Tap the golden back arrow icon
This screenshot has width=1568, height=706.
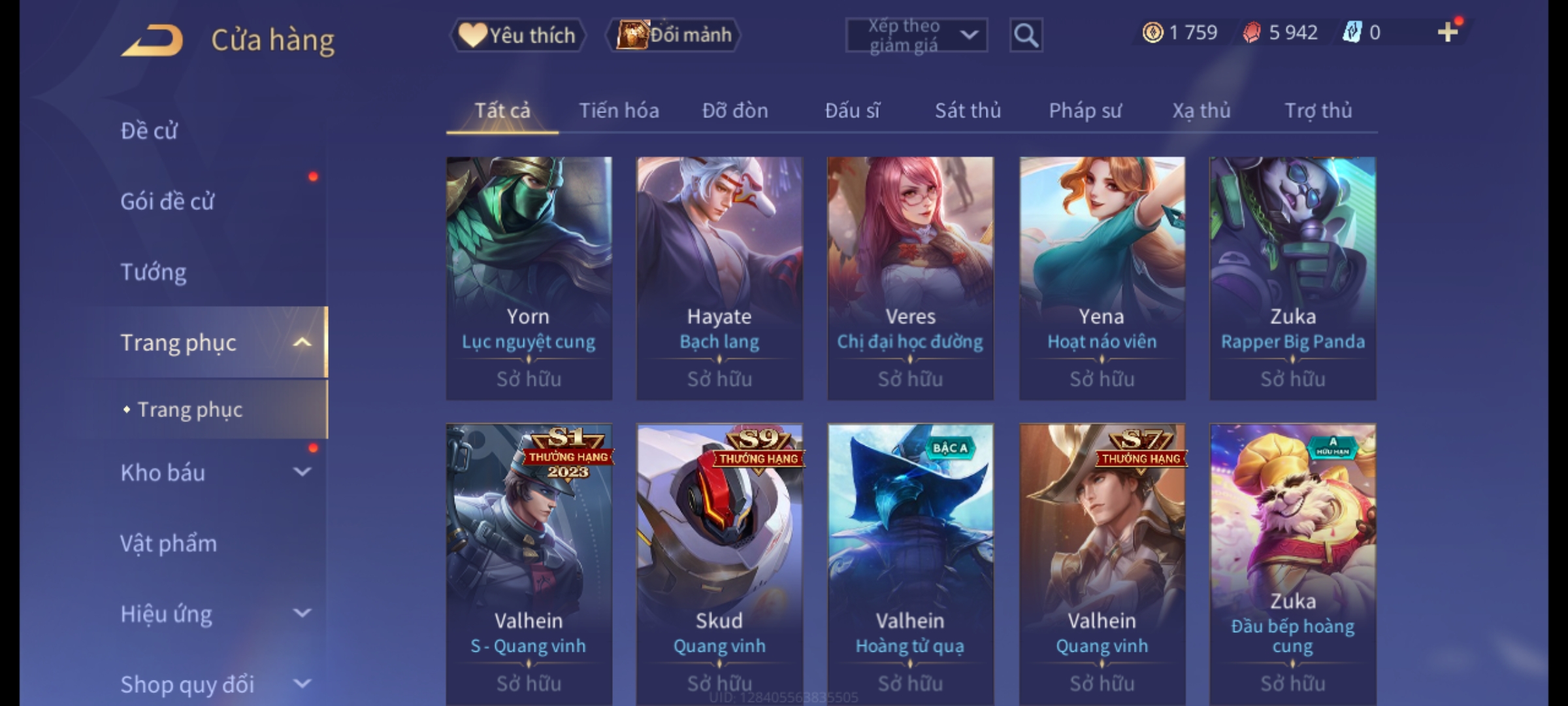point(152,41)
